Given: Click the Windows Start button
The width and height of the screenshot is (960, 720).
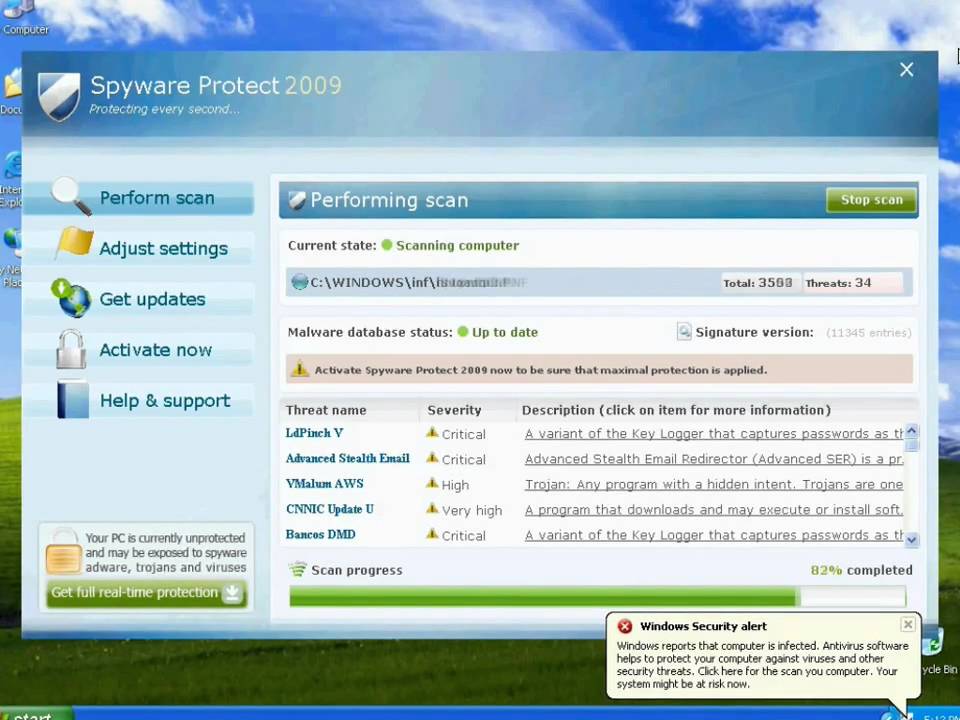Looking at the screenshot, I should click(x=36, y=714).
